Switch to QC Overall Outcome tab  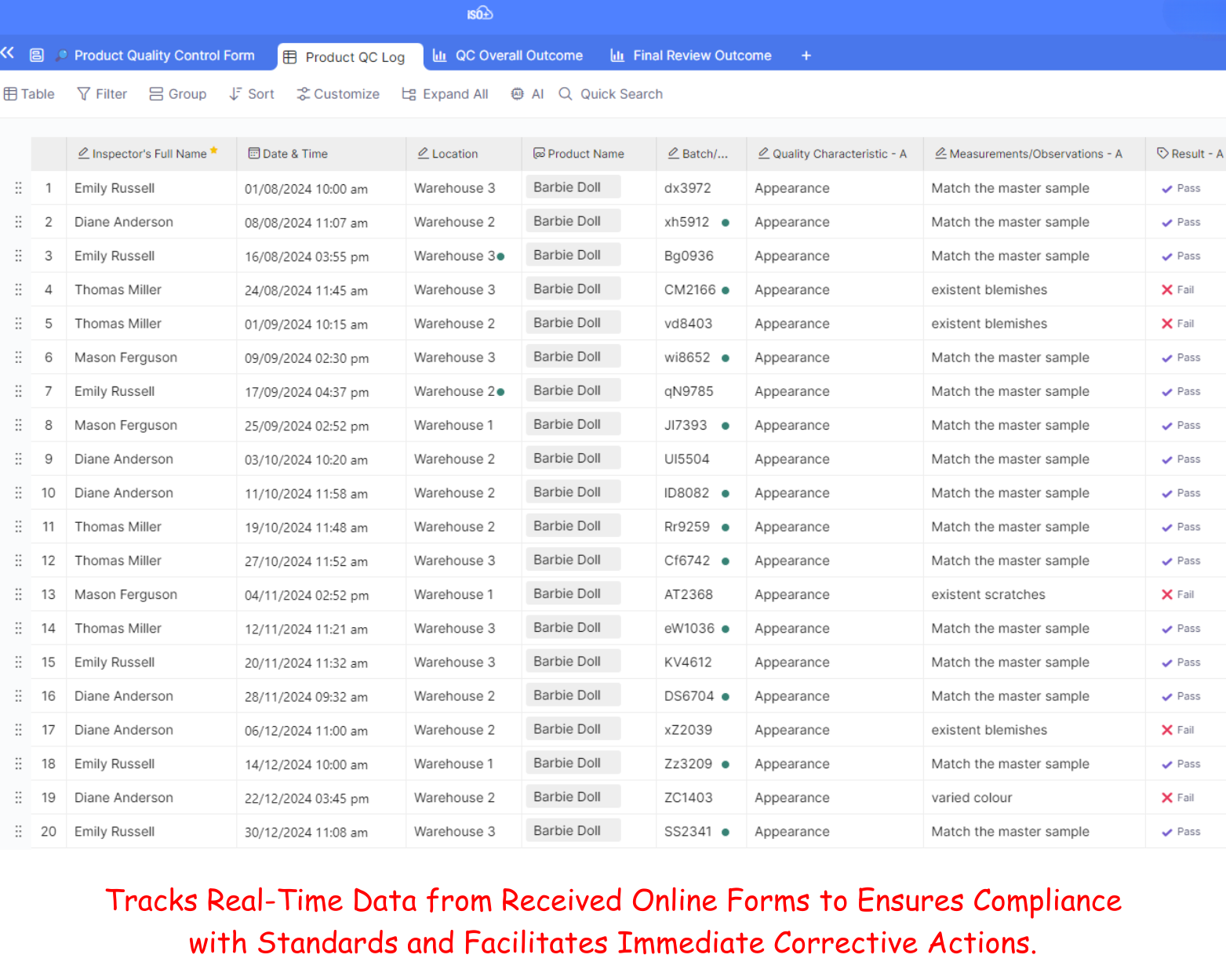pos(508,56)
